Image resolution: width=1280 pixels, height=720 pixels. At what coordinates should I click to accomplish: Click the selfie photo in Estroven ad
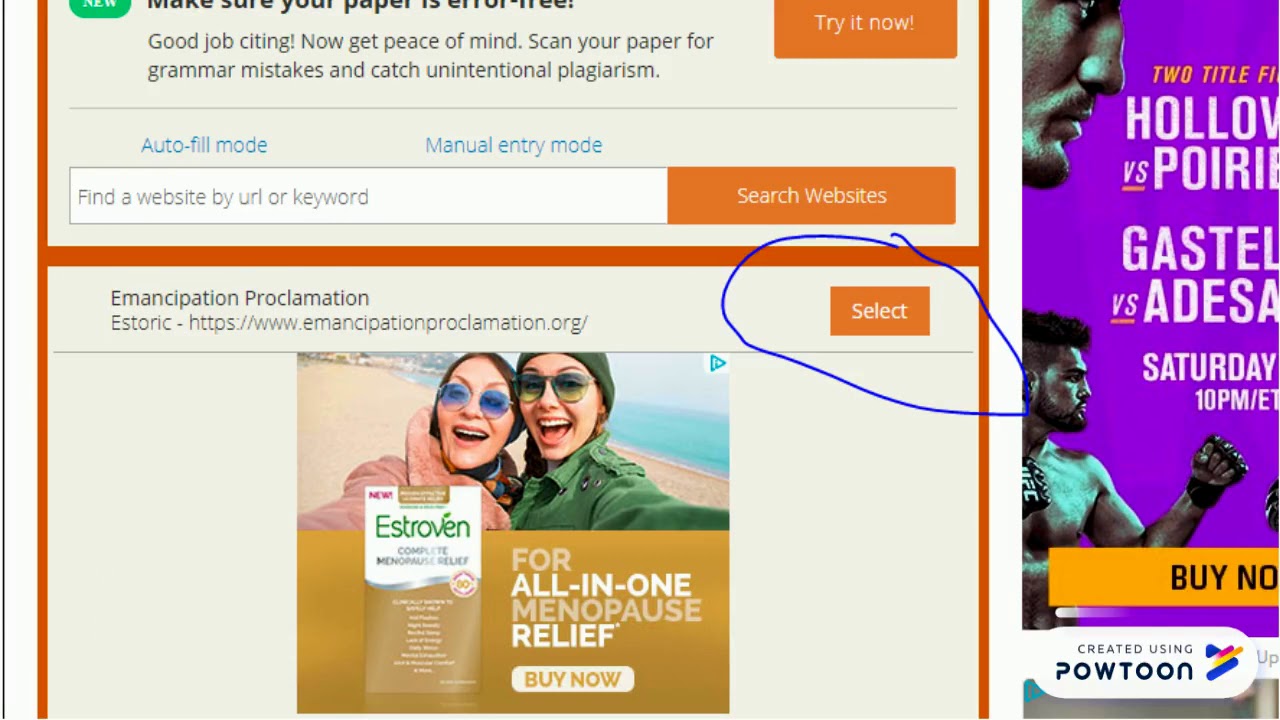[x=513, y=442]
